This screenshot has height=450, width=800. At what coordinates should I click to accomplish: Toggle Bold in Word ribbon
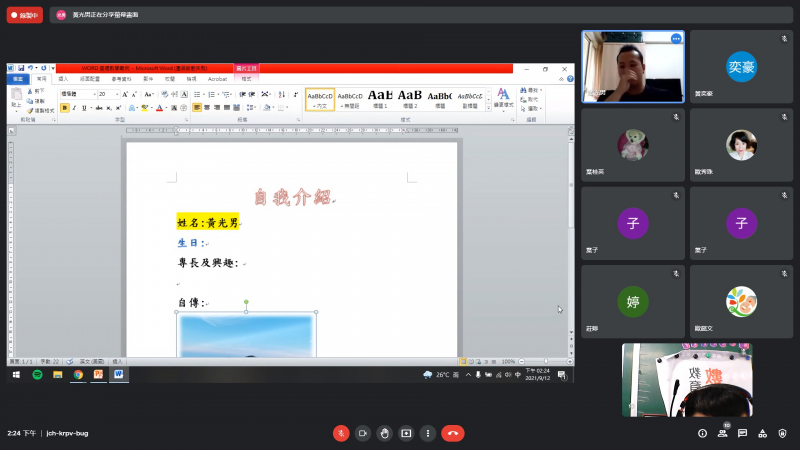[65, 108]
